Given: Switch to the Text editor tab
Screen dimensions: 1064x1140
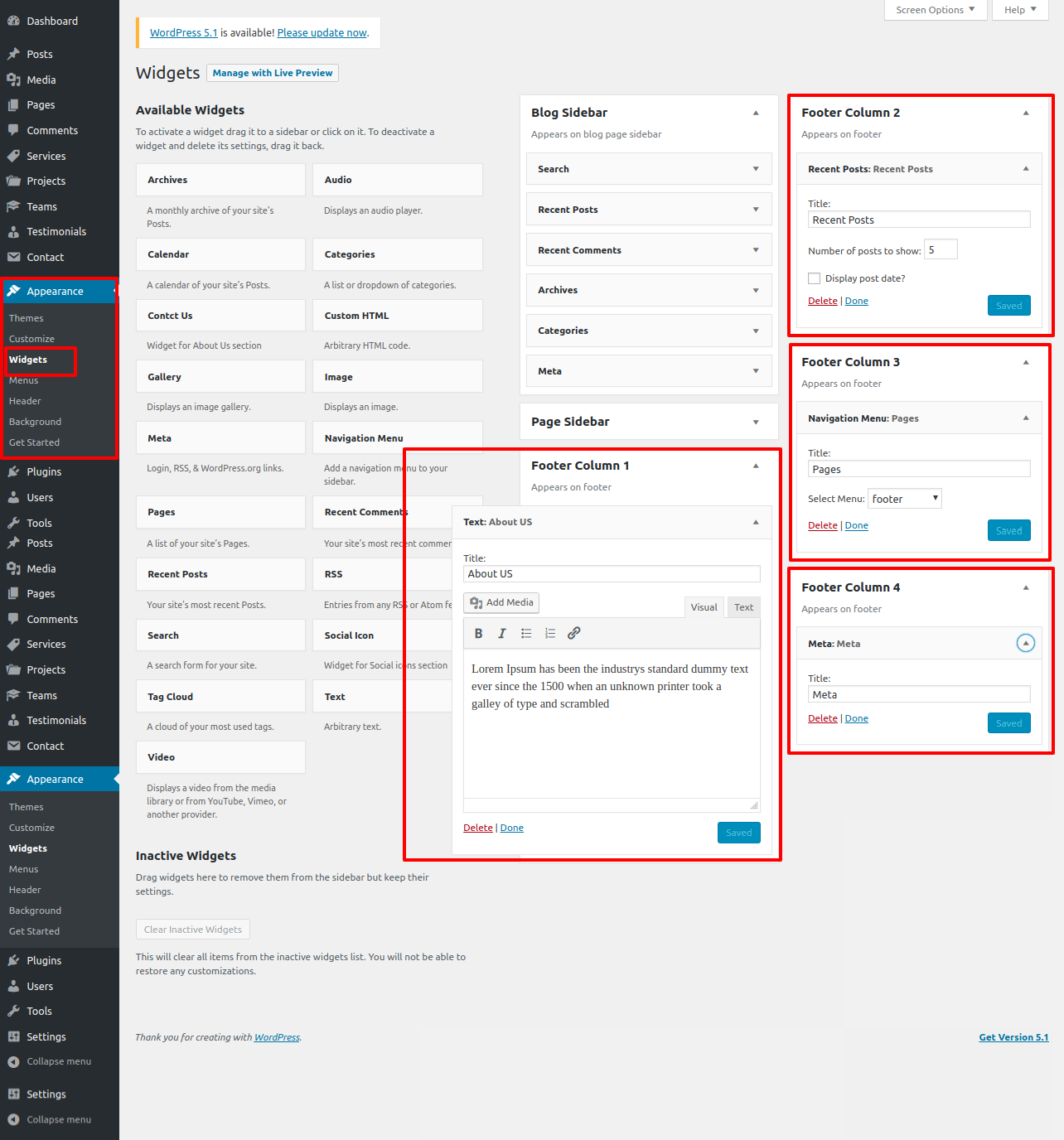Looking at the screenshot, I should tap(743, 607).
